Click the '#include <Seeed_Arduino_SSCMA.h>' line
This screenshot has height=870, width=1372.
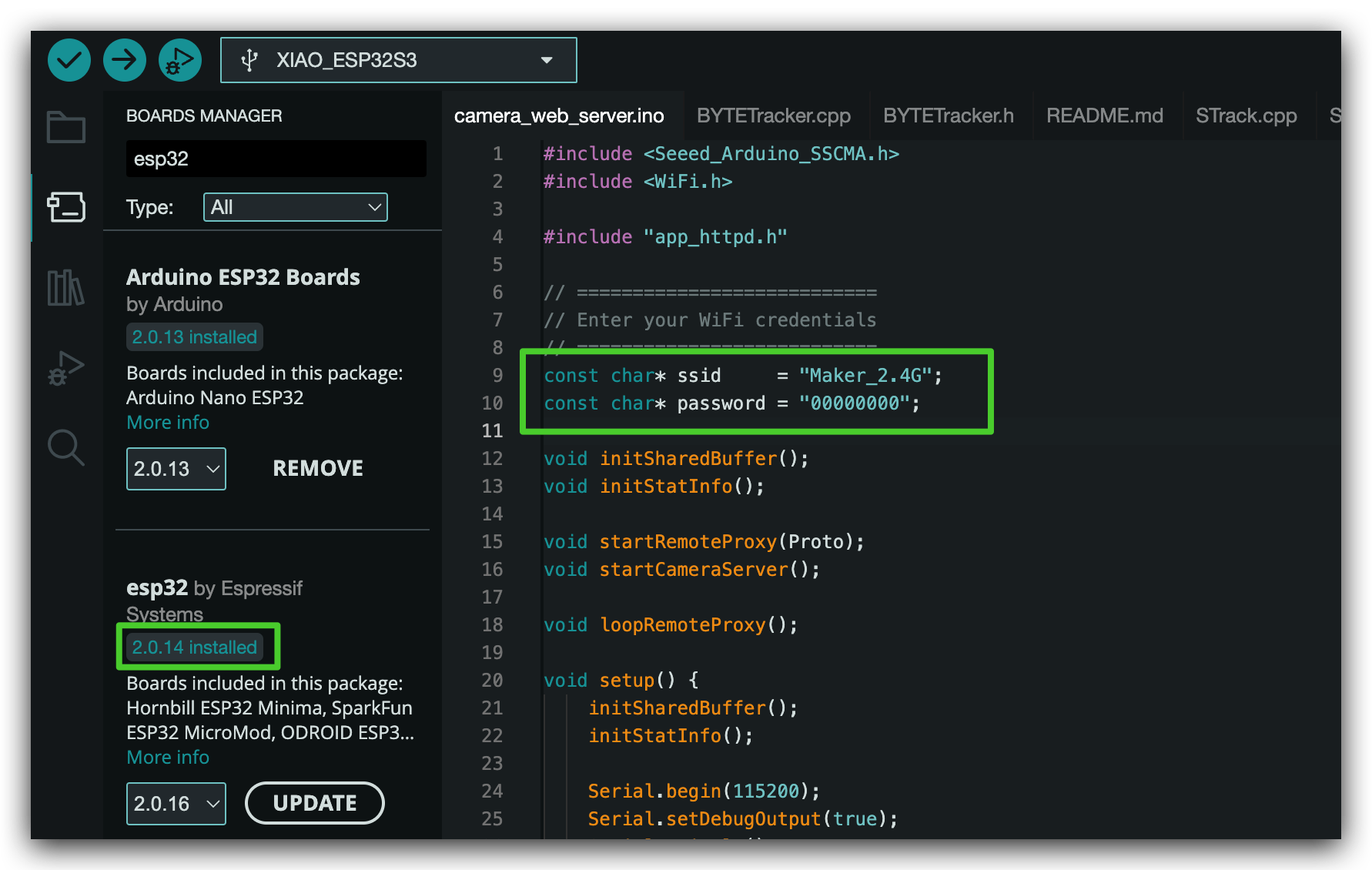pos(721,154)
